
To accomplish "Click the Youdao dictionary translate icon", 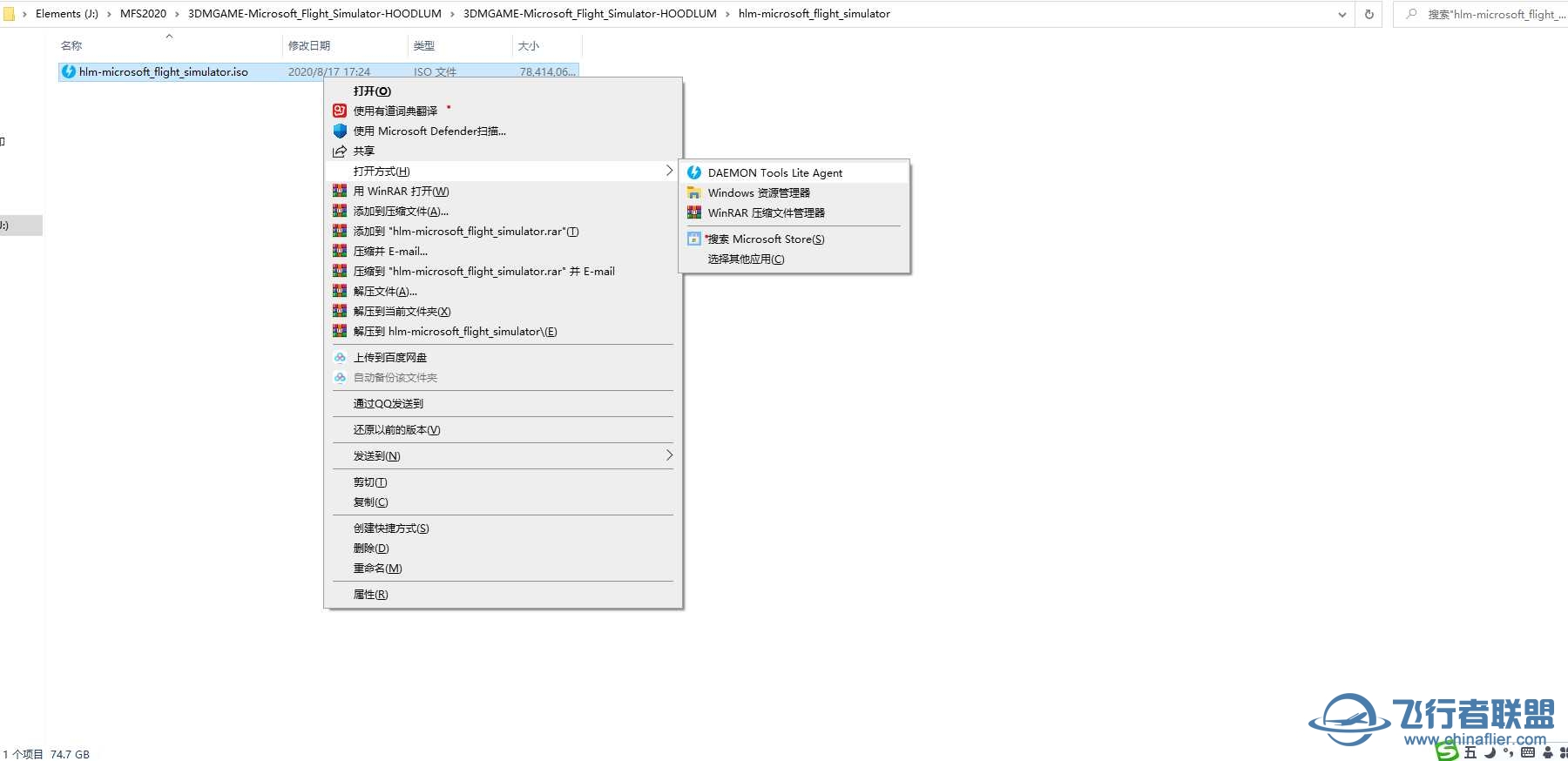I will click(x=340, y=111).
